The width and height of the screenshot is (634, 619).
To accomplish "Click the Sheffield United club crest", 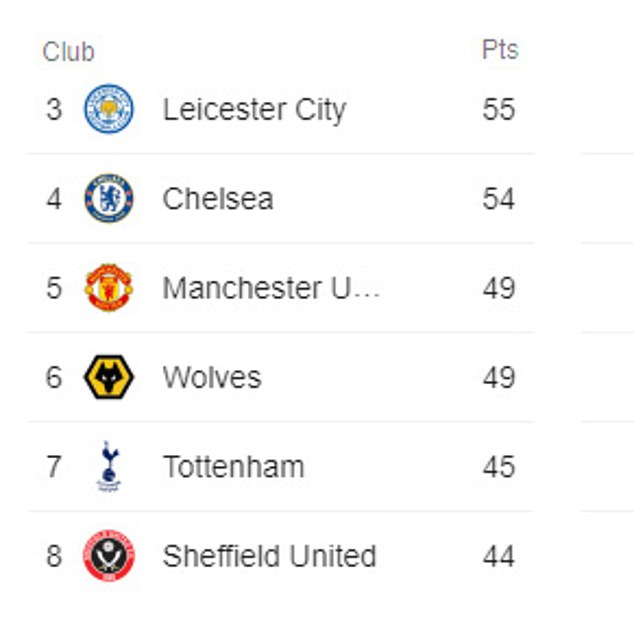I will point(109,556).
